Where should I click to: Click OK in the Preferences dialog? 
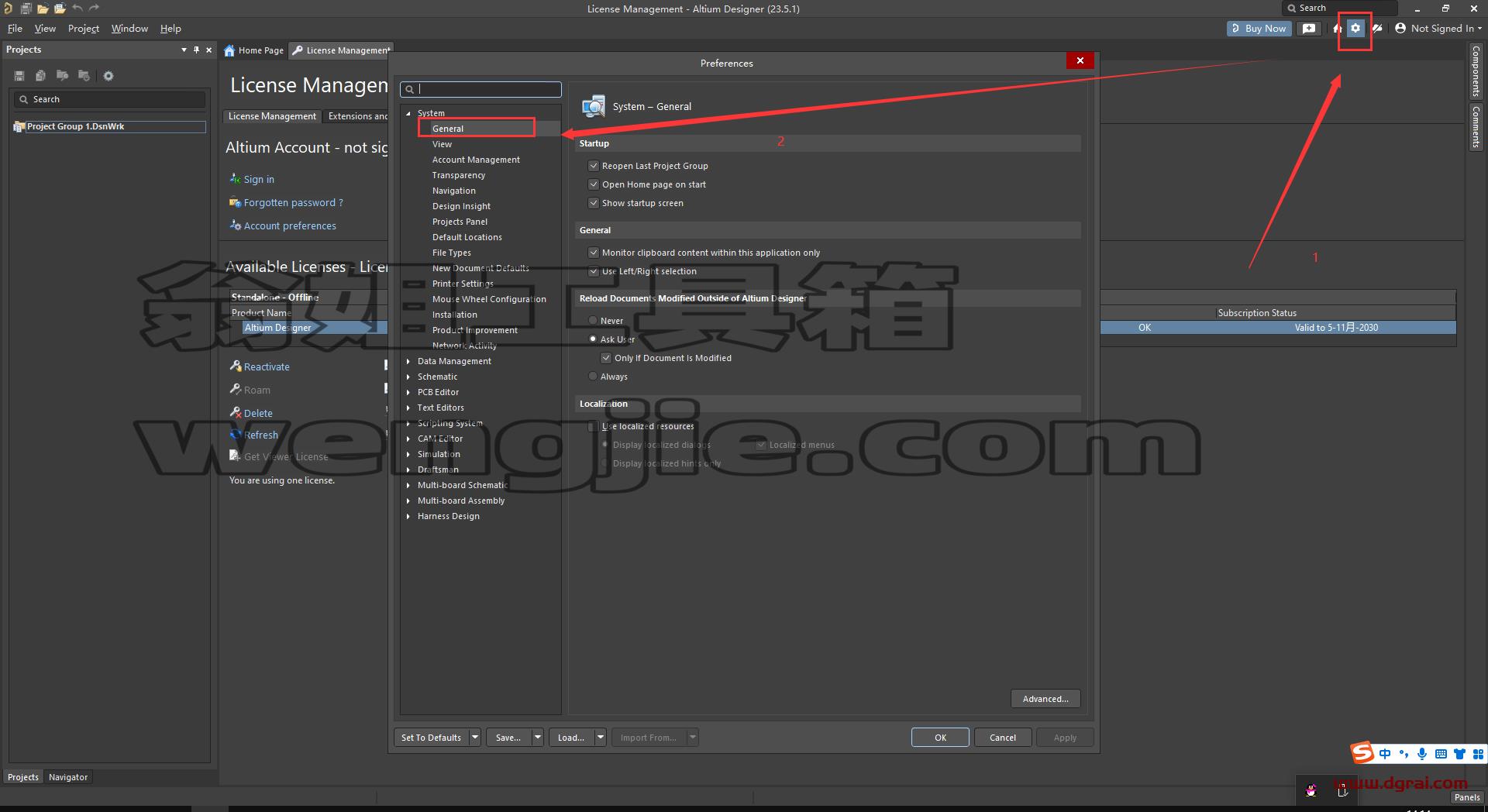(x=940, y=738)
